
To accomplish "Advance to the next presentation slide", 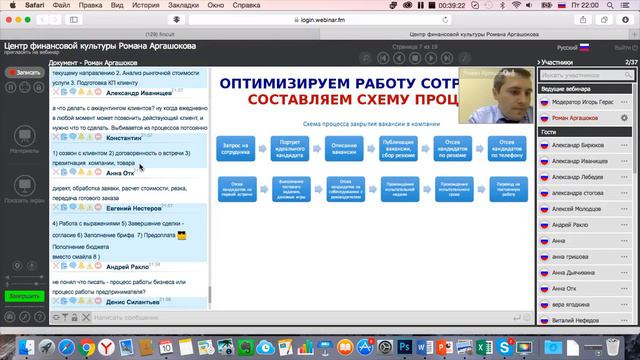I will pos(431,58).
